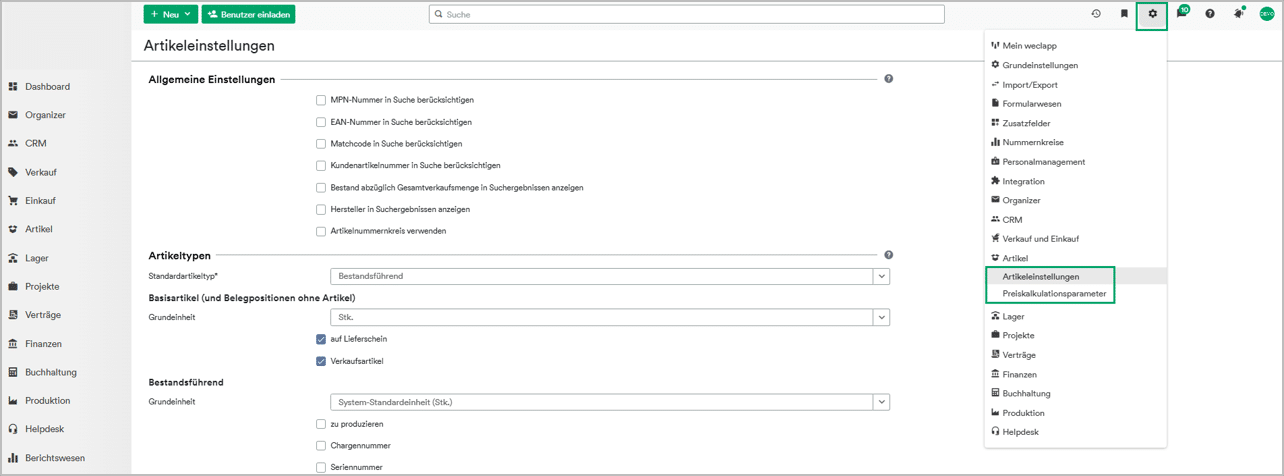The image size is (1284, 476).
Task: Select Preiskalkulationsparameter in settings menu
Action: pos(1054,294)
